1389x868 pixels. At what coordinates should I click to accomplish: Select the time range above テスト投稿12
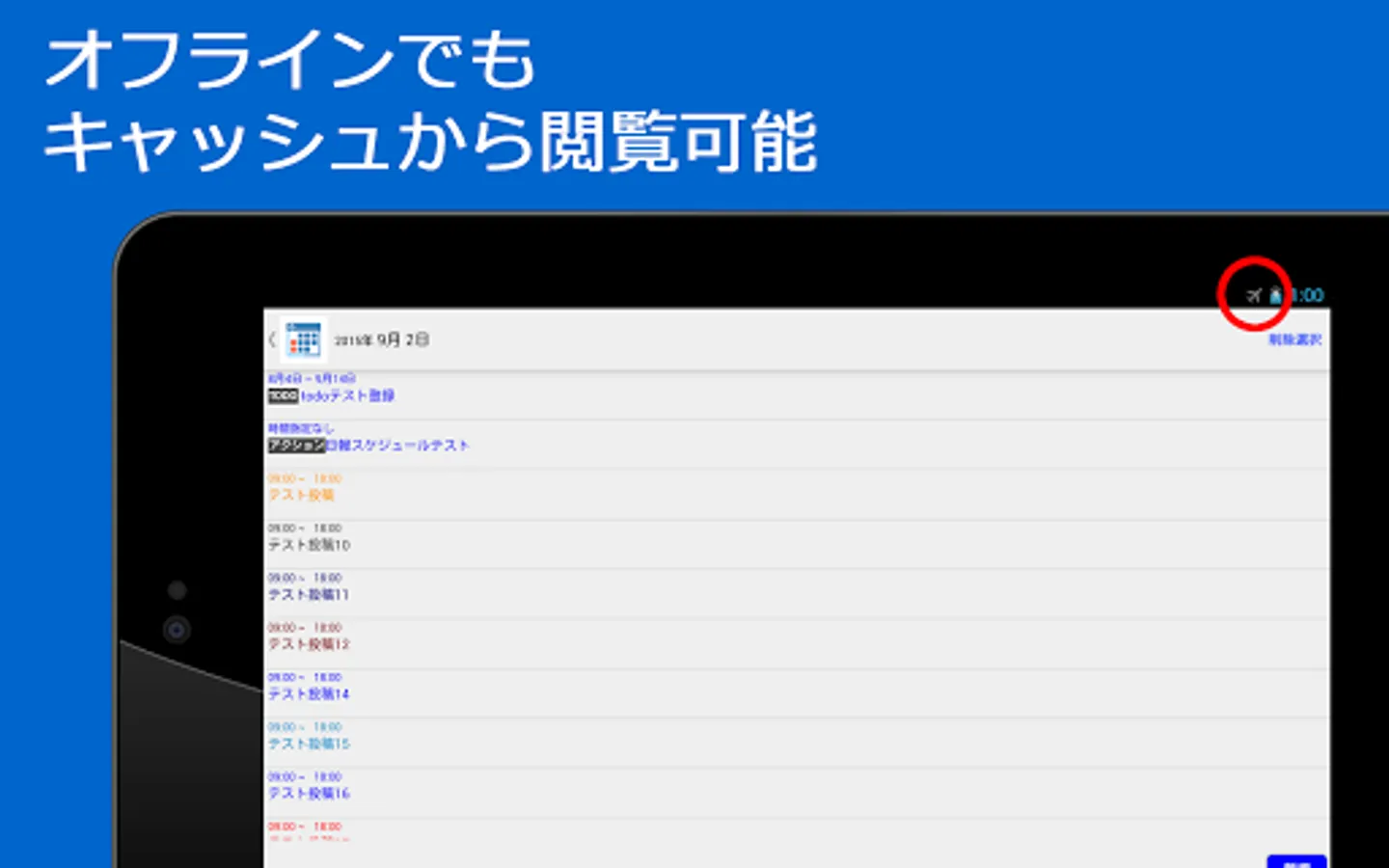click(305, 628)
